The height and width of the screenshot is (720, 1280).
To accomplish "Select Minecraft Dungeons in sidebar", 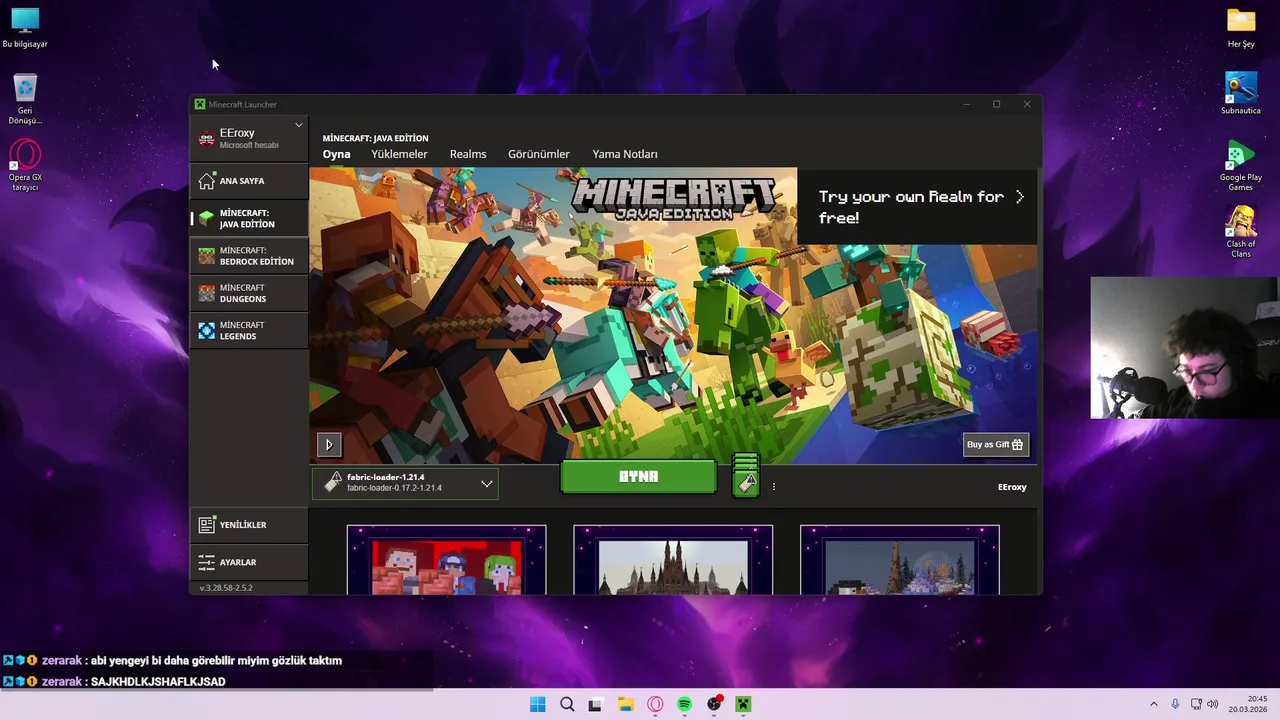I will [249, 293].
